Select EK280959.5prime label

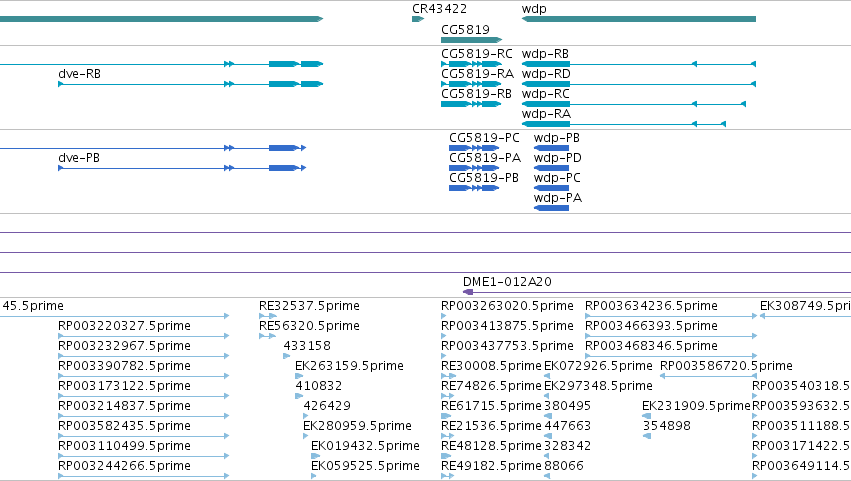[357, 426]
